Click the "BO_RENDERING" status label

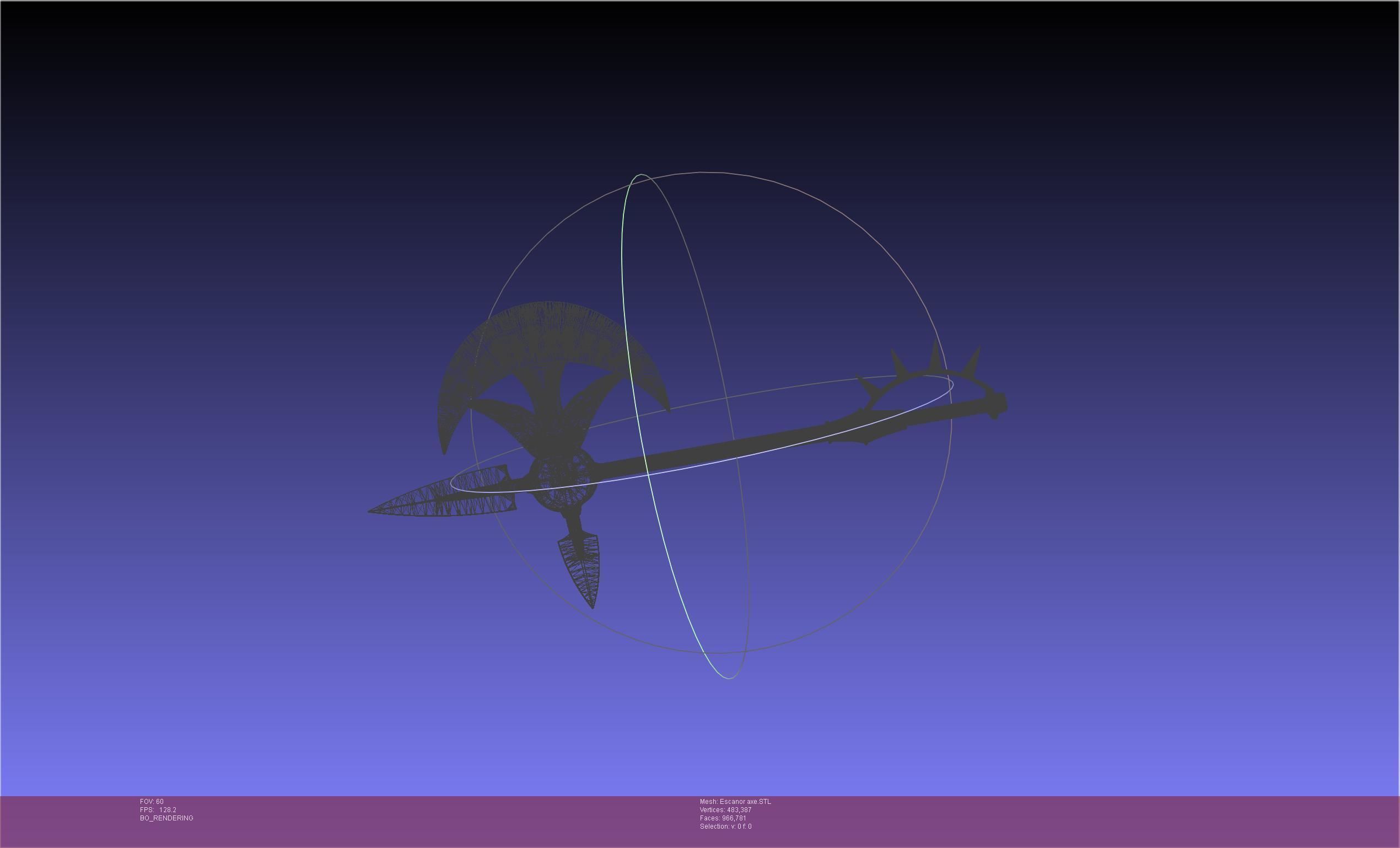coord(166,818)
